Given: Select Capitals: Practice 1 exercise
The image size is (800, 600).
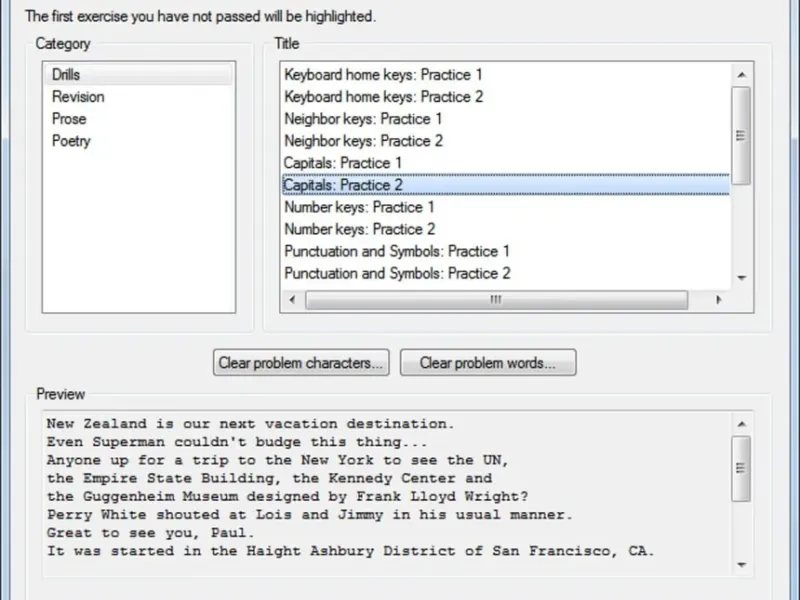Looking at the screenshot, I should coord(343,163).
